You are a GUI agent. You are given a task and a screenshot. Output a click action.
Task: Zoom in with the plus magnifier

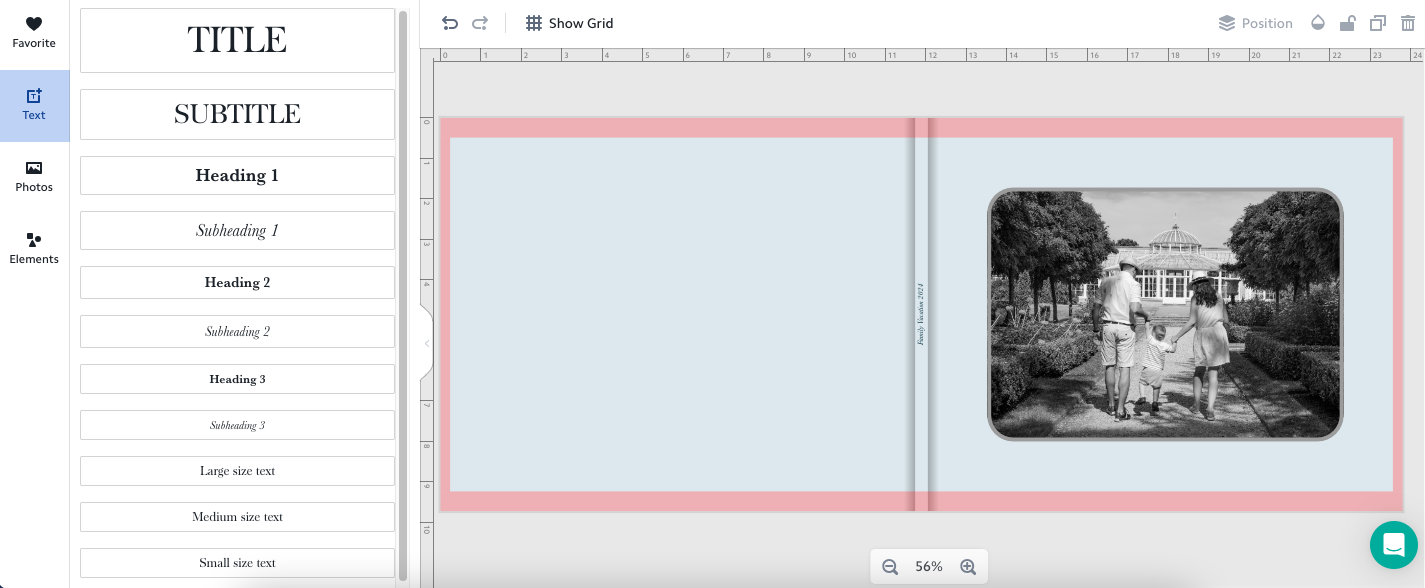pyautogui.click(x=968, y=566)
